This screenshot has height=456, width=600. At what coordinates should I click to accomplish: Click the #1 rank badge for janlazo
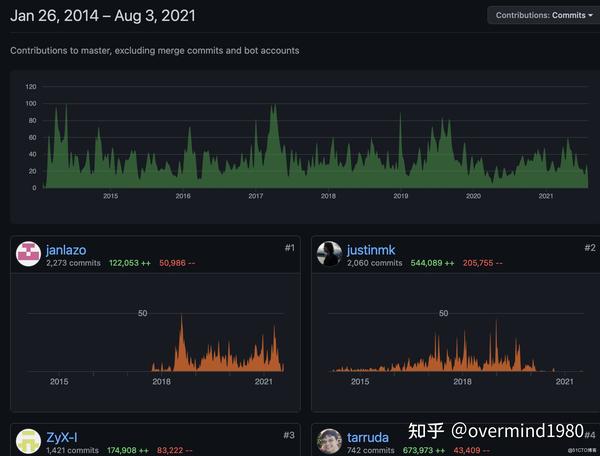[290, 248]
